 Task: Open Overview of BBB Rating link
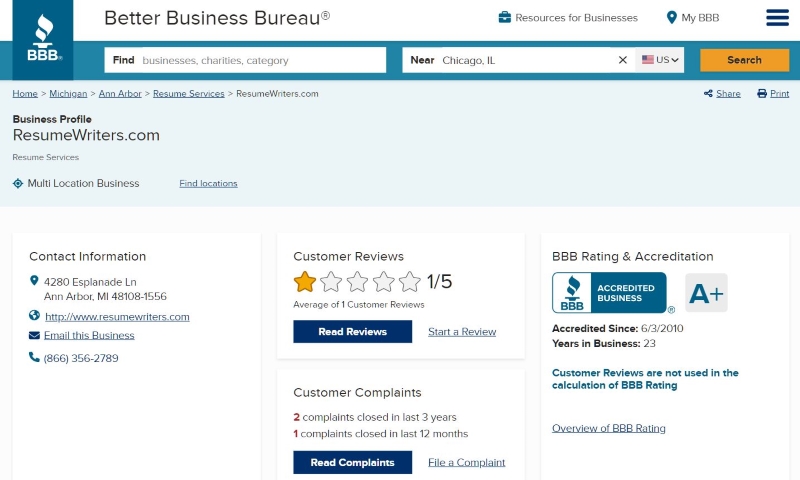[x=609, y=428]
